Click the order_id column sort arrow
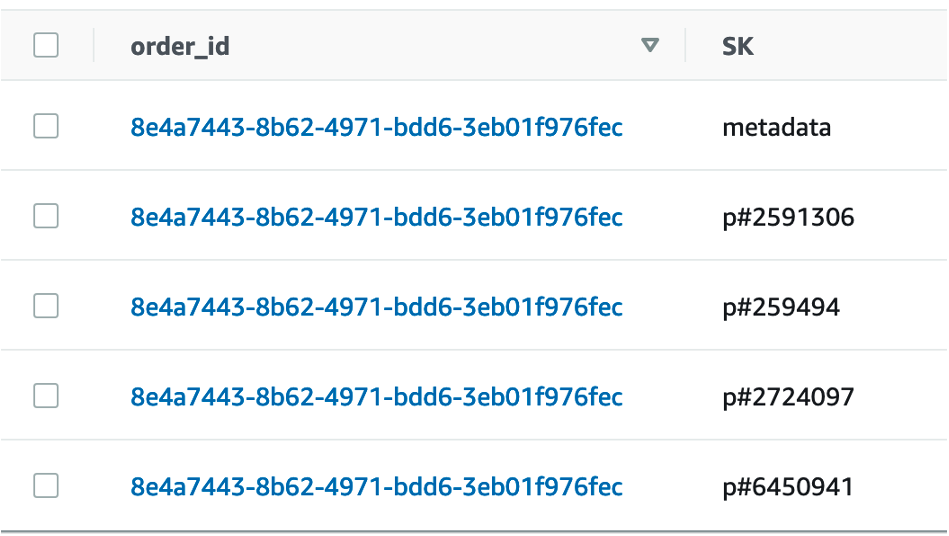The width and height of the screenshot is (949, 536). [651, 45]
